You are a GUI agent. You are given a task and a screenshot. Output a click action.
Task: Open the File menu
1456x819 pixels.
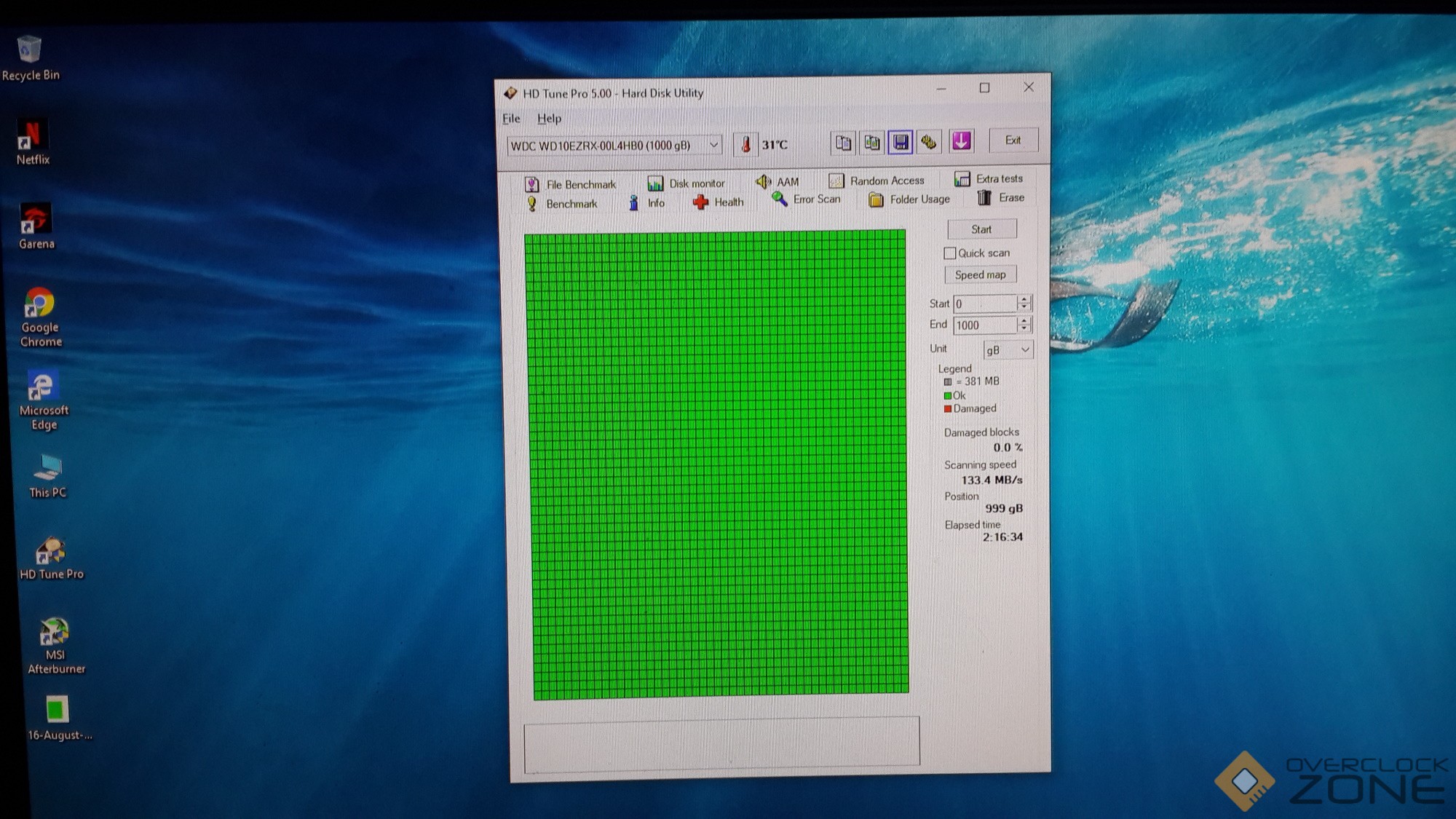pos(511,119)
